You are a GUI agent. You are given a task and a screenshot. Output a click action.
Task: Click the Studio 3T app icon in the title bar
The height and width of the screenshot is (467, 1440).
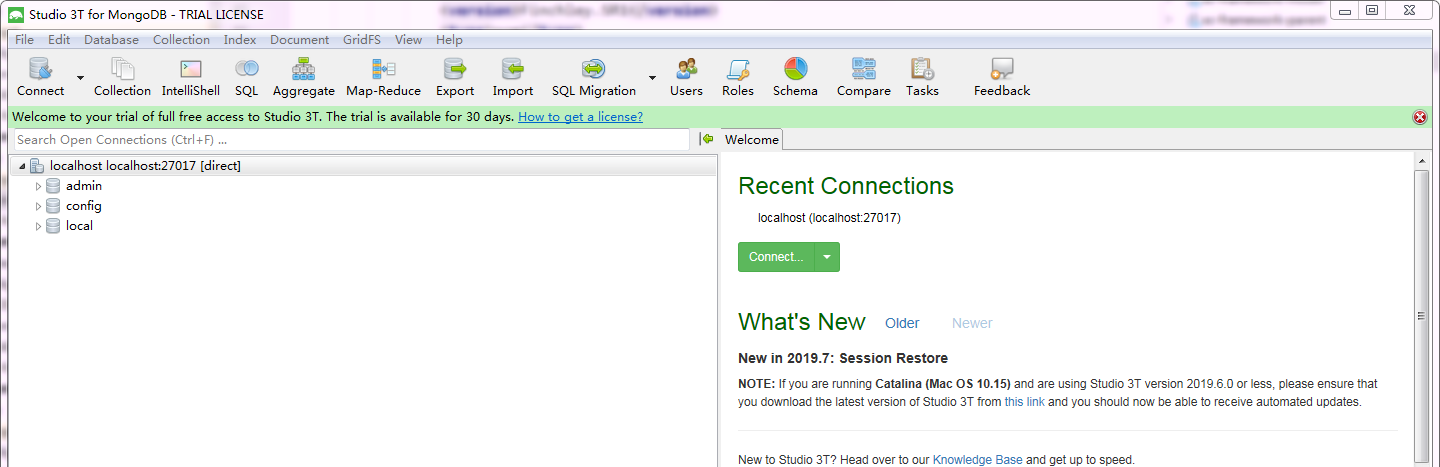(x=16, y=14)
